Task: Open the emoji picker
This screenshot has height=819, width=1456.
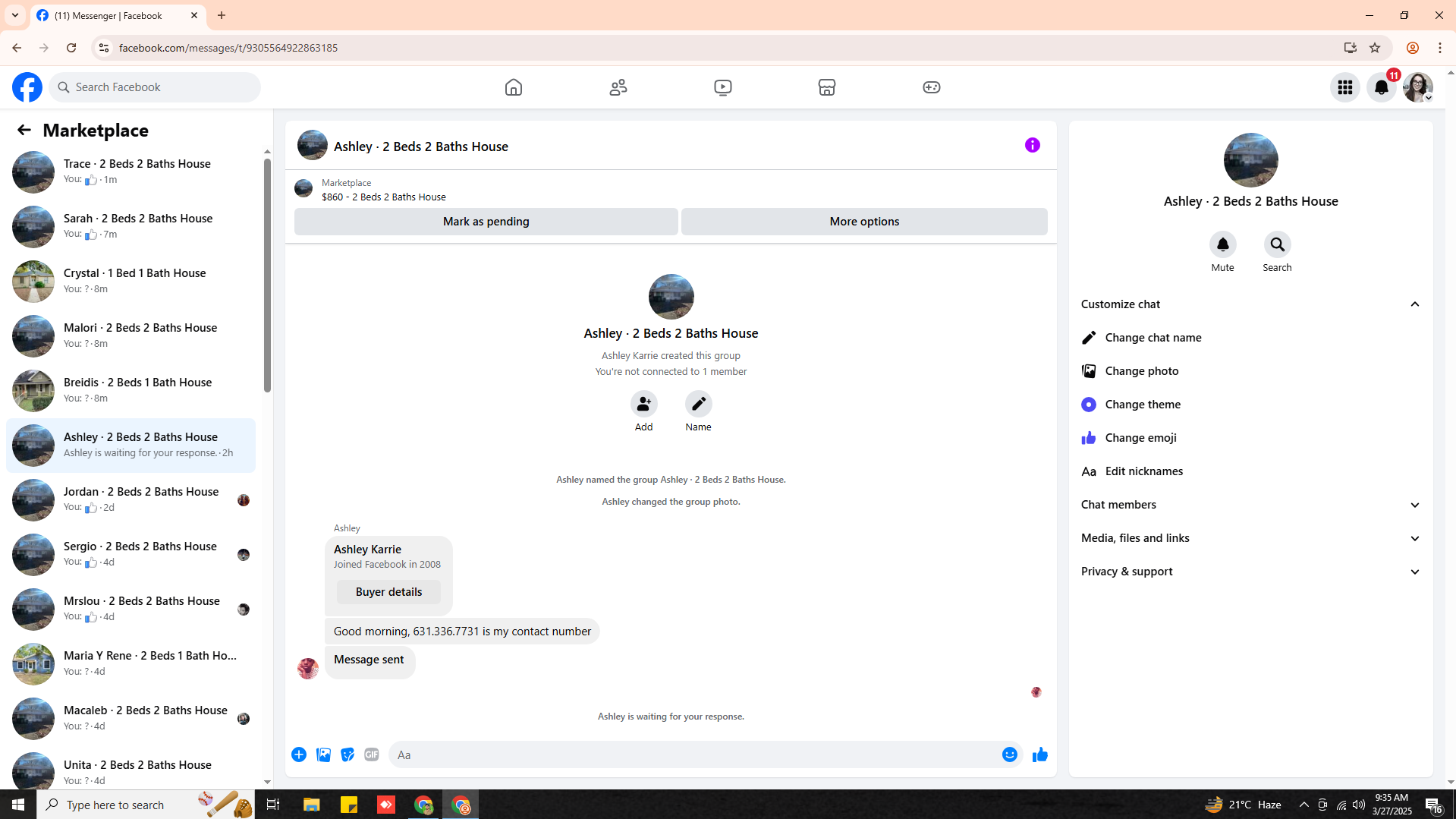Action: point(1010,754)
